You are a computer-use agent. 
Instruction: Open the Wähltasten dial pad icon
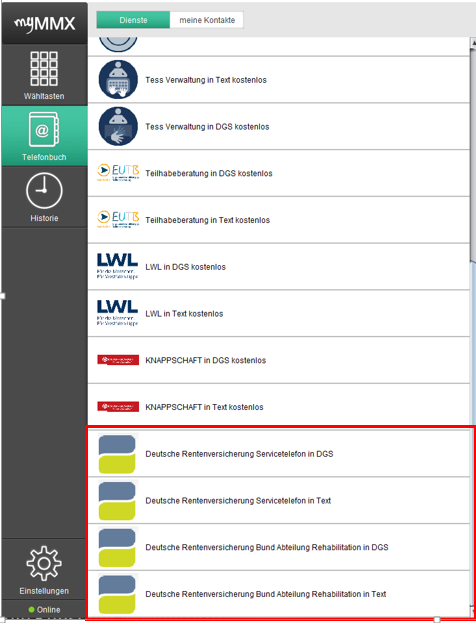44,69
